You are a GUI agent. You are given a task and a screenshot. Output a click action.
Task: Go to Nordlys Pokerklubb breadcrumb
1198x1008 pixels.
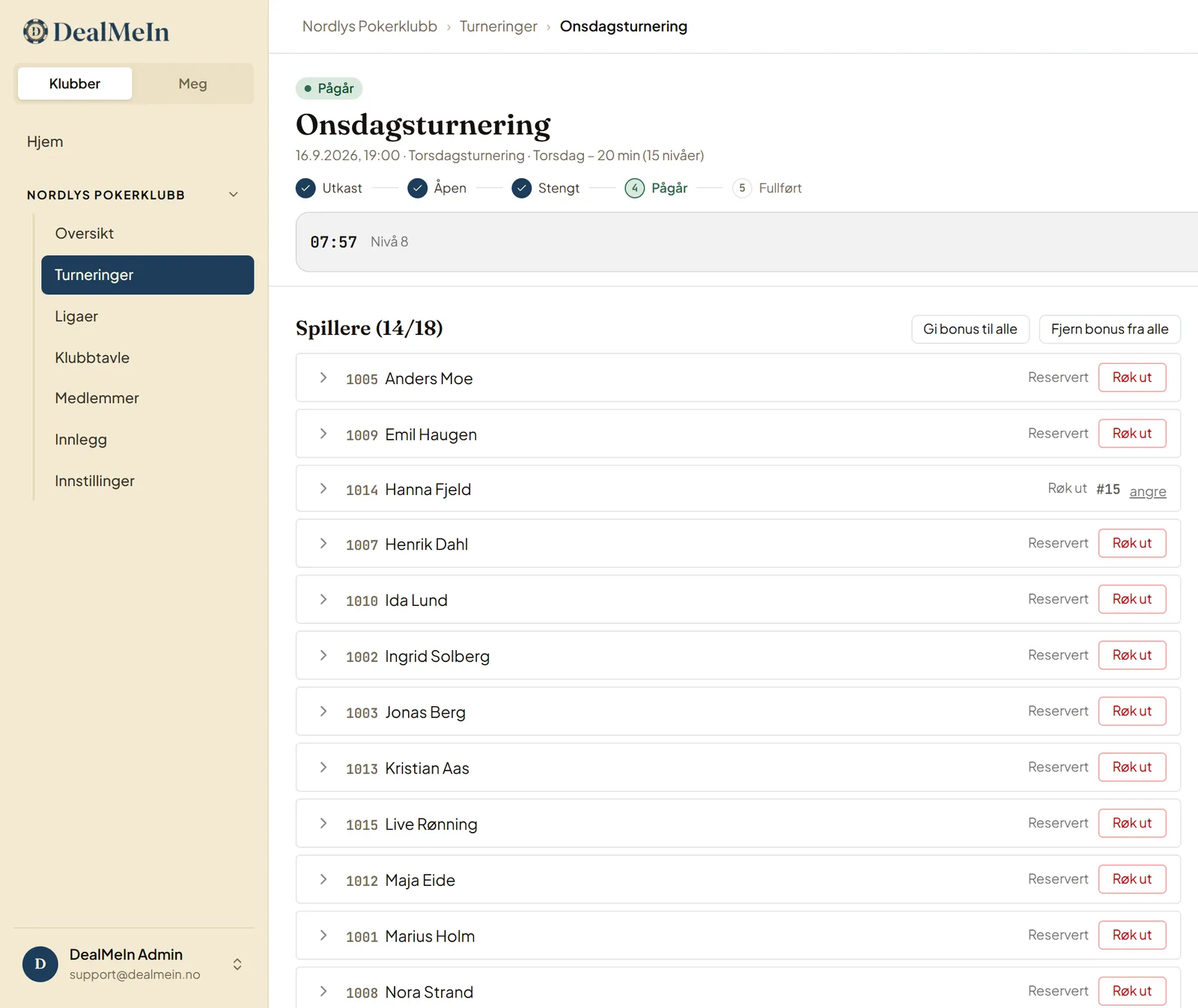click(369, 26)
